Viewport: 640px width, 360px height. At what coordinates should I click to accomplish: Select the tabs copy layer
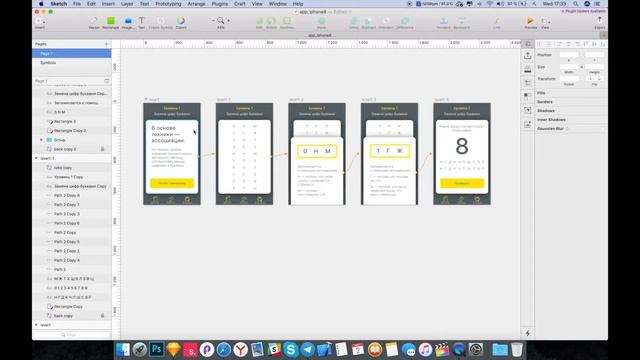coord(71,168)
